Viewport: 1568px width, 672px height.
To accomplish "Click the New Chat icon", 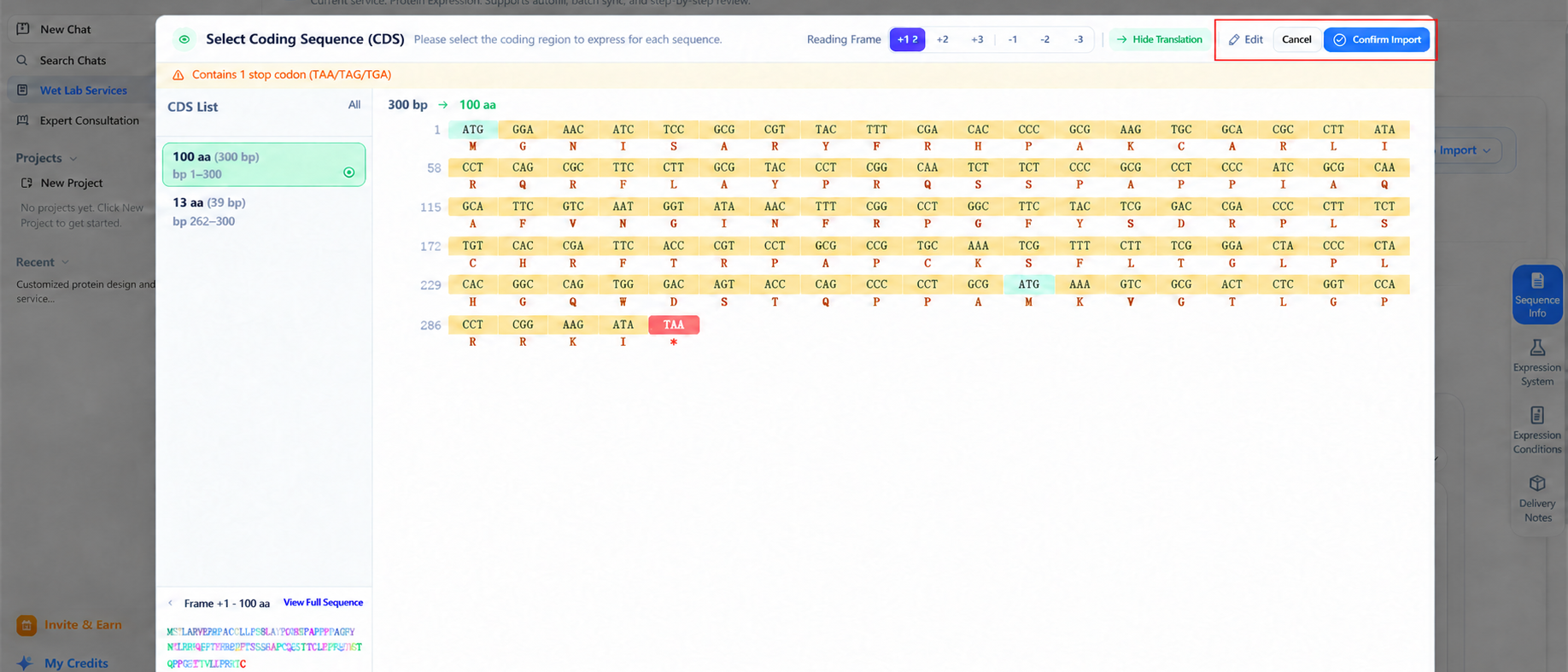I will (23, 29).
